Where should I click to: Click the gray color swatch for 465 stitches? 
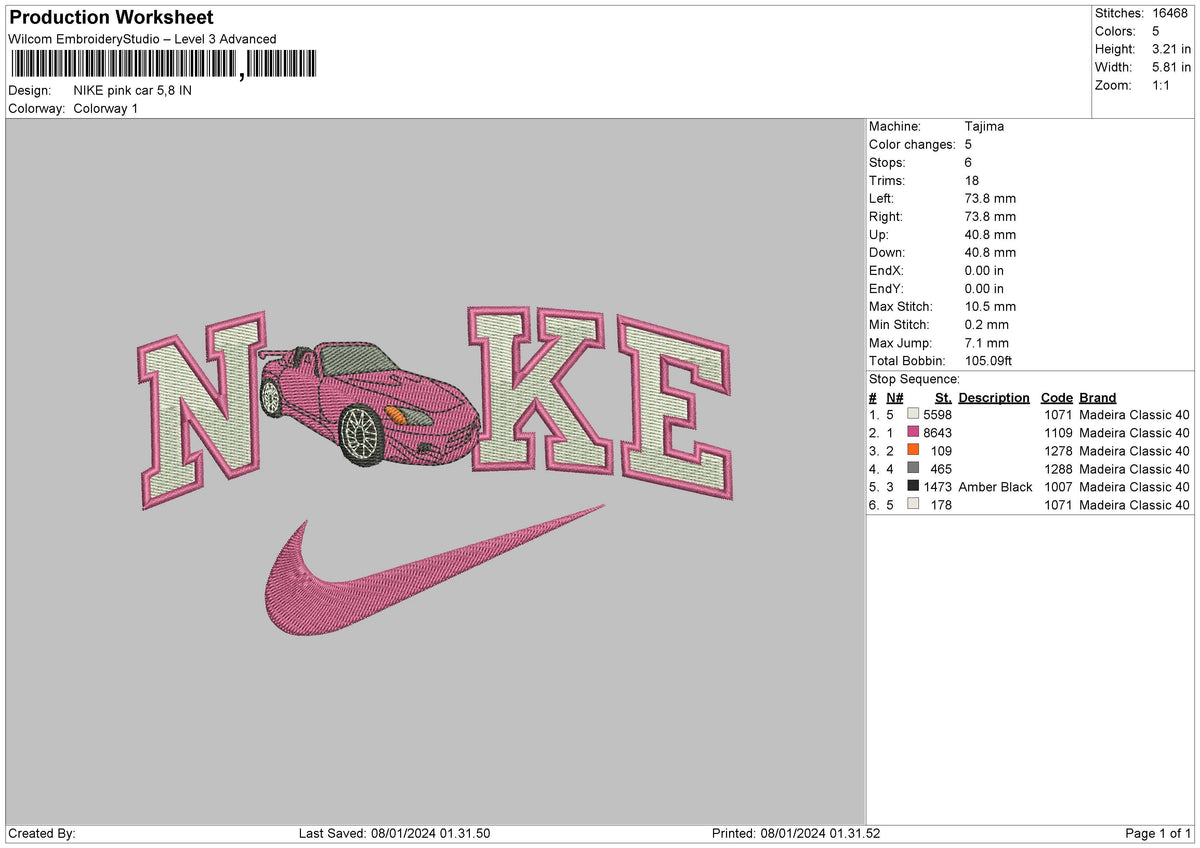tap(913, 469)
